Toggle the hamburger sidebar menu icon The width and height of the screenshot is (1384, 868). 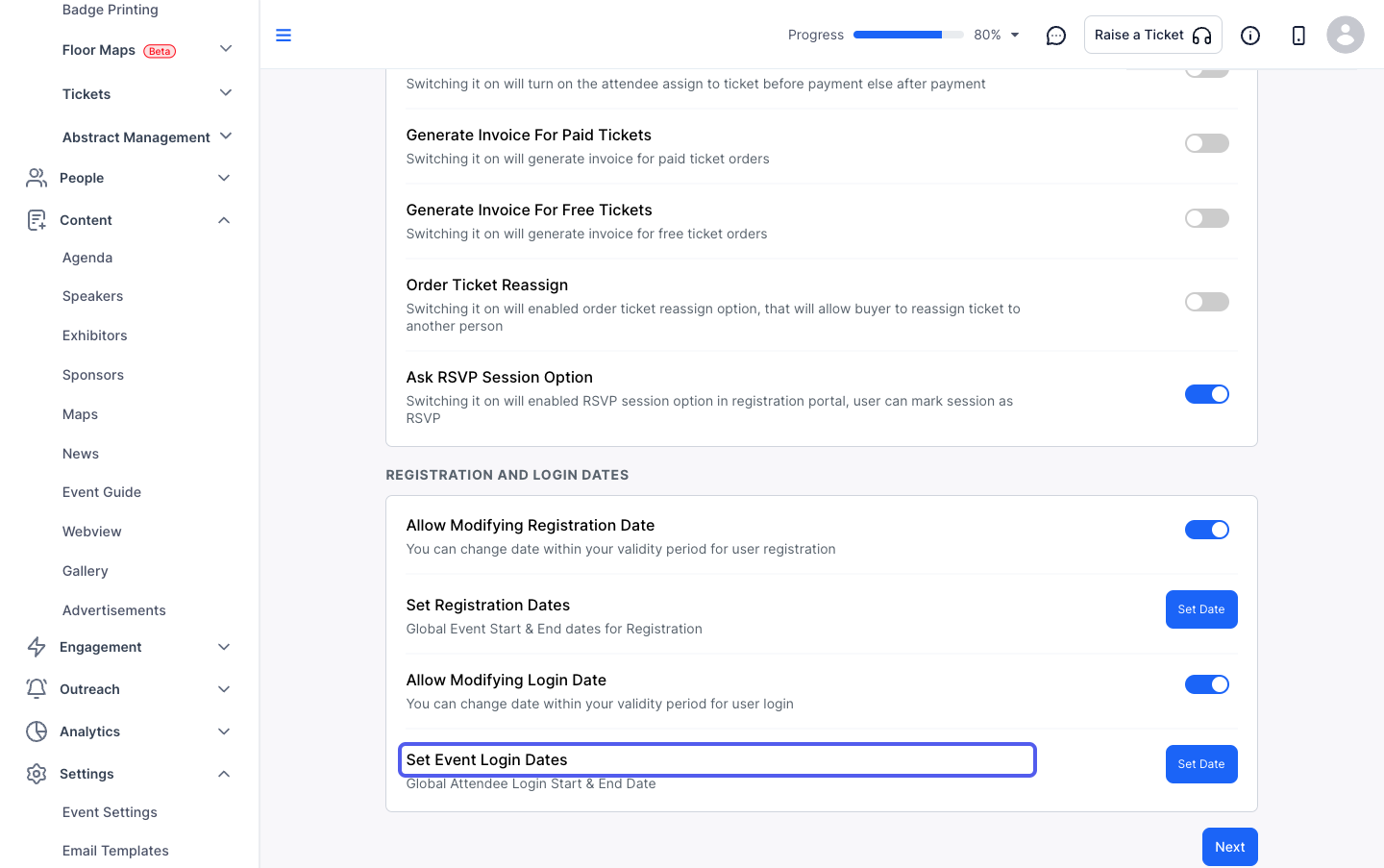[284, 36]
